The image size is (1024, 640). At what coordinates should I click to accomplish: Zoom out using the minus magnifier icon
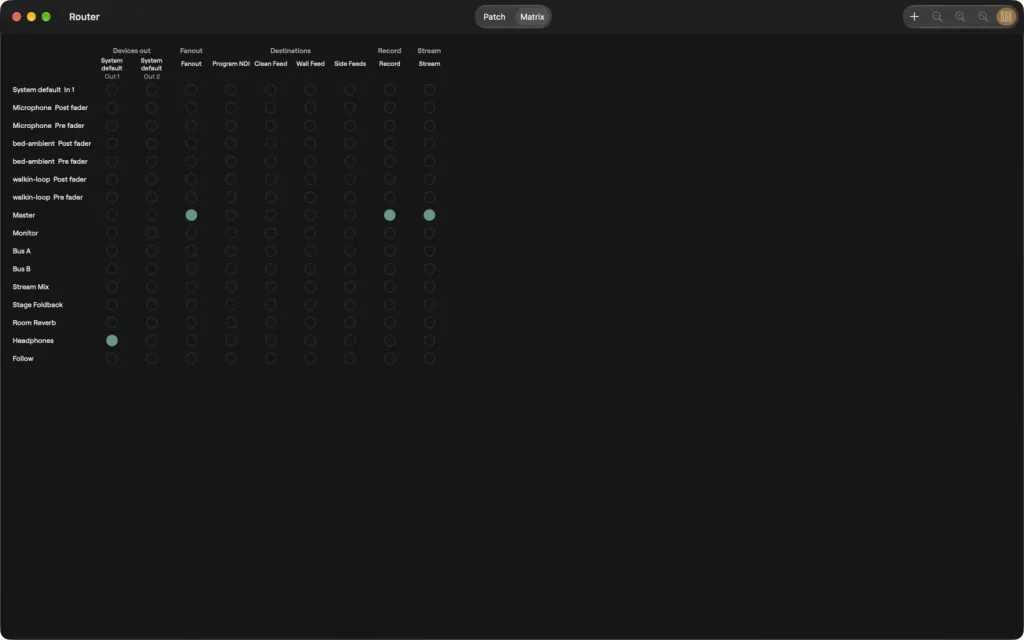[937, 17]
